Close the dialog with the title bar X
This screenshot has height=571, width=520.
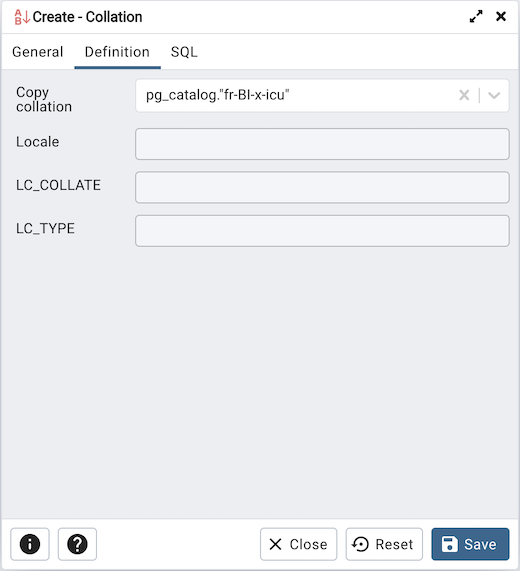(501, 16)
